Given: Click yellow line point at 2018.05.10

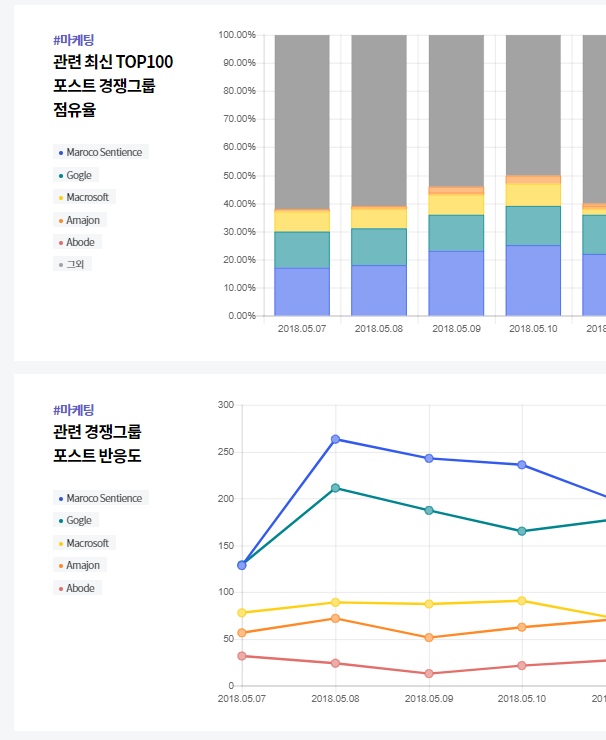Looking at the screenshot, I should click(x=522, y=601).
